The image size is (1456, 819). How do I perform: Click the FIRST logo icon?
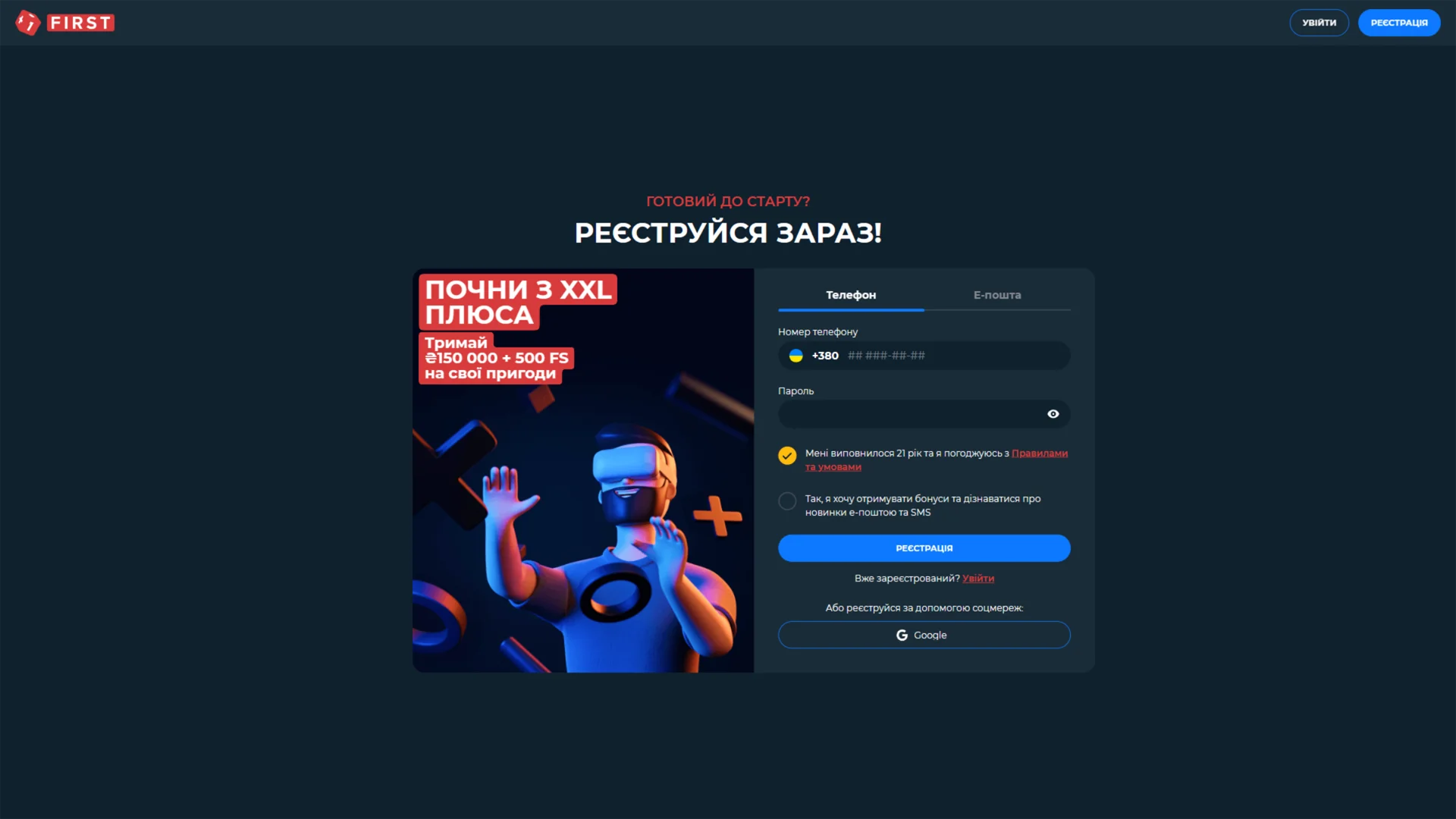28,23
